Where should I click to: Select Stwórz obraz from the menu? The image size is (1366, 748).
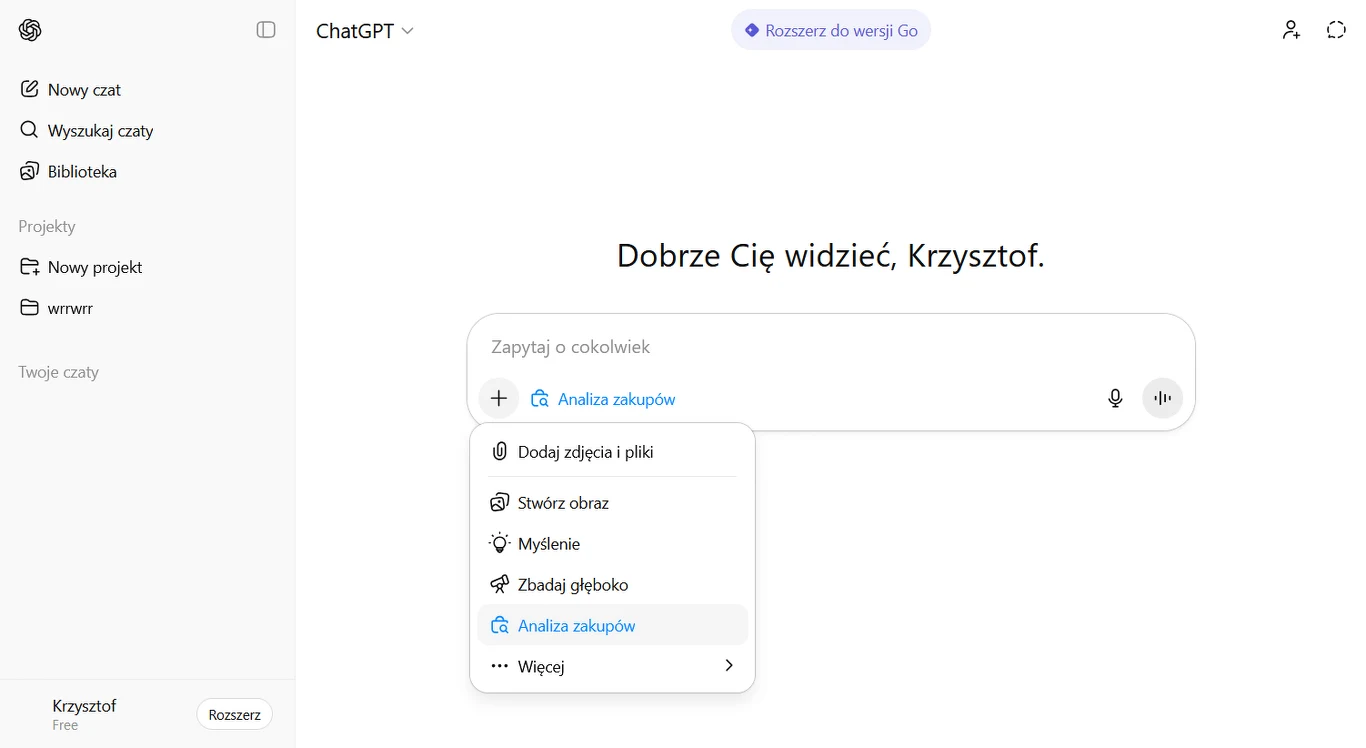(x=563, y=502)
